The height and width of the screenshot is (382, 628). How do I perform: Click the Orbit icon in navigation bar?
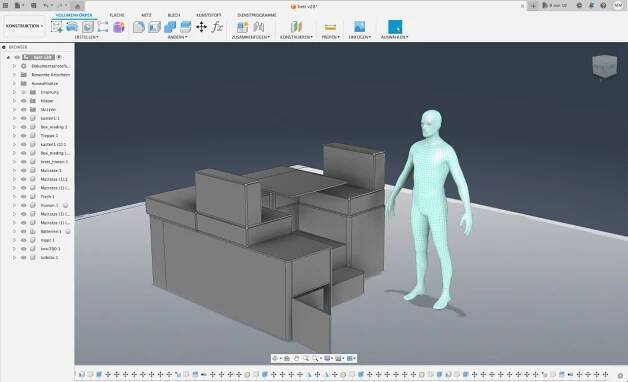pos(275,358)
